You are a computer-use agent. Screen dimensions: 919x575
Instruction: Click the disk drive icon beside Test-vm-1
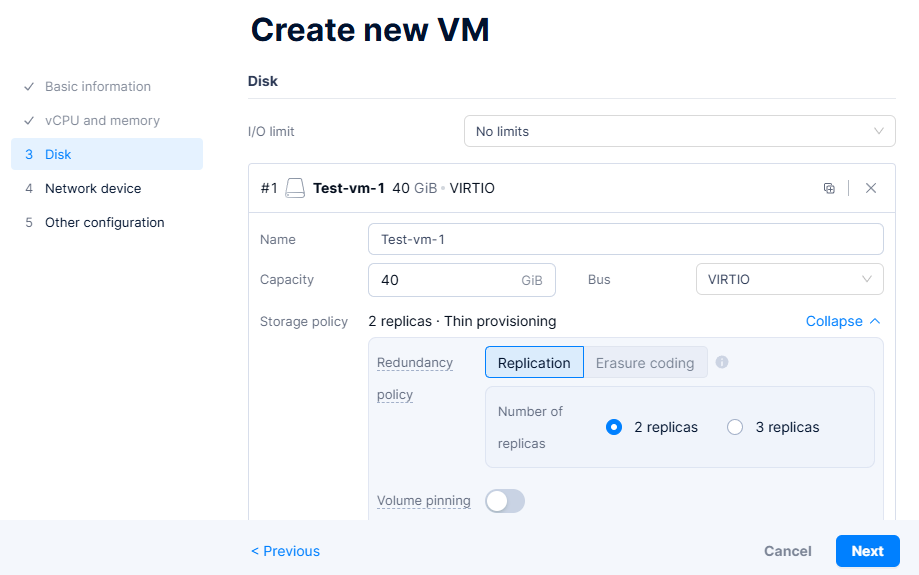[x=295, y=188]
